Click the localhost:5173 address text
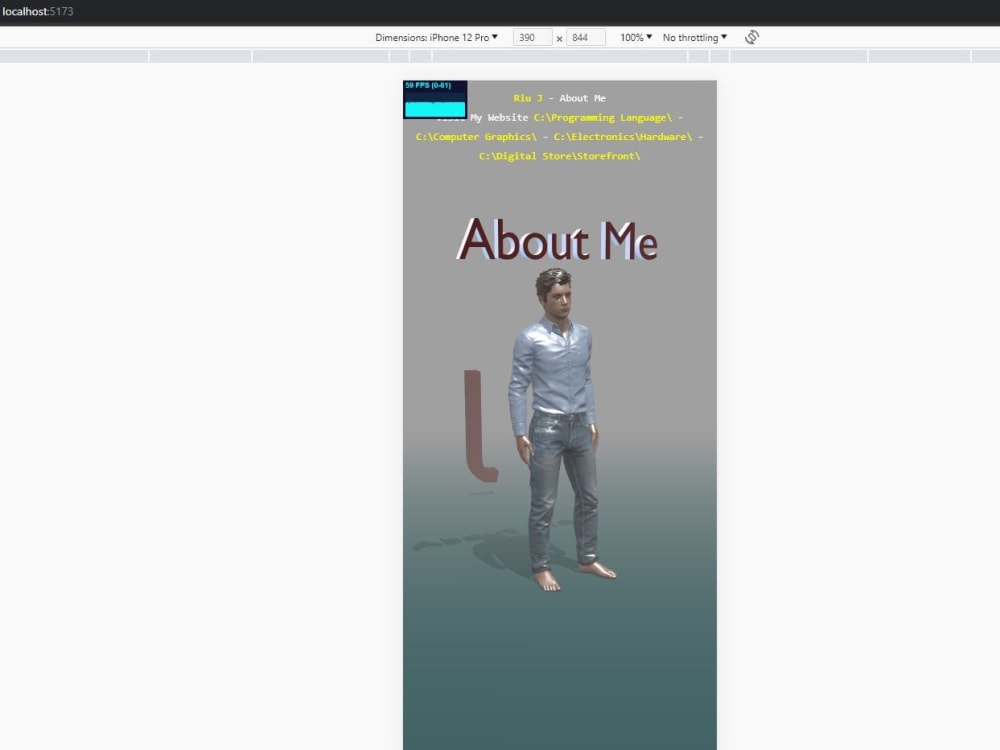This screenshot has height=750, width=1000. [38, 11]
